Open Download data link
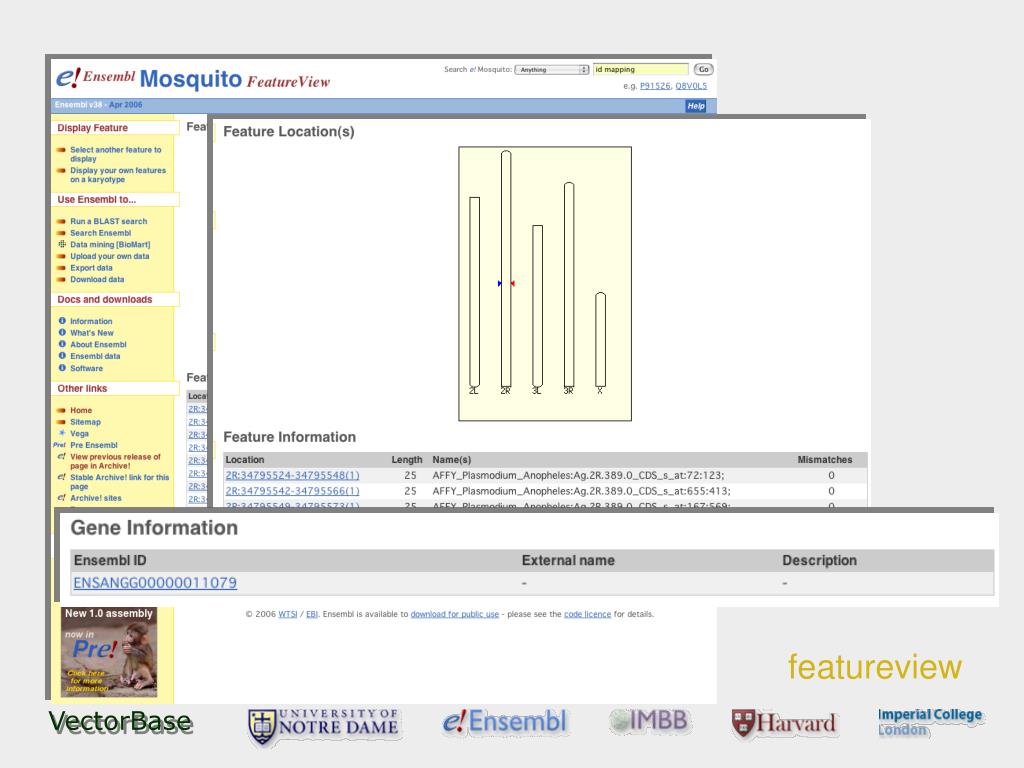 pos(97,280)
